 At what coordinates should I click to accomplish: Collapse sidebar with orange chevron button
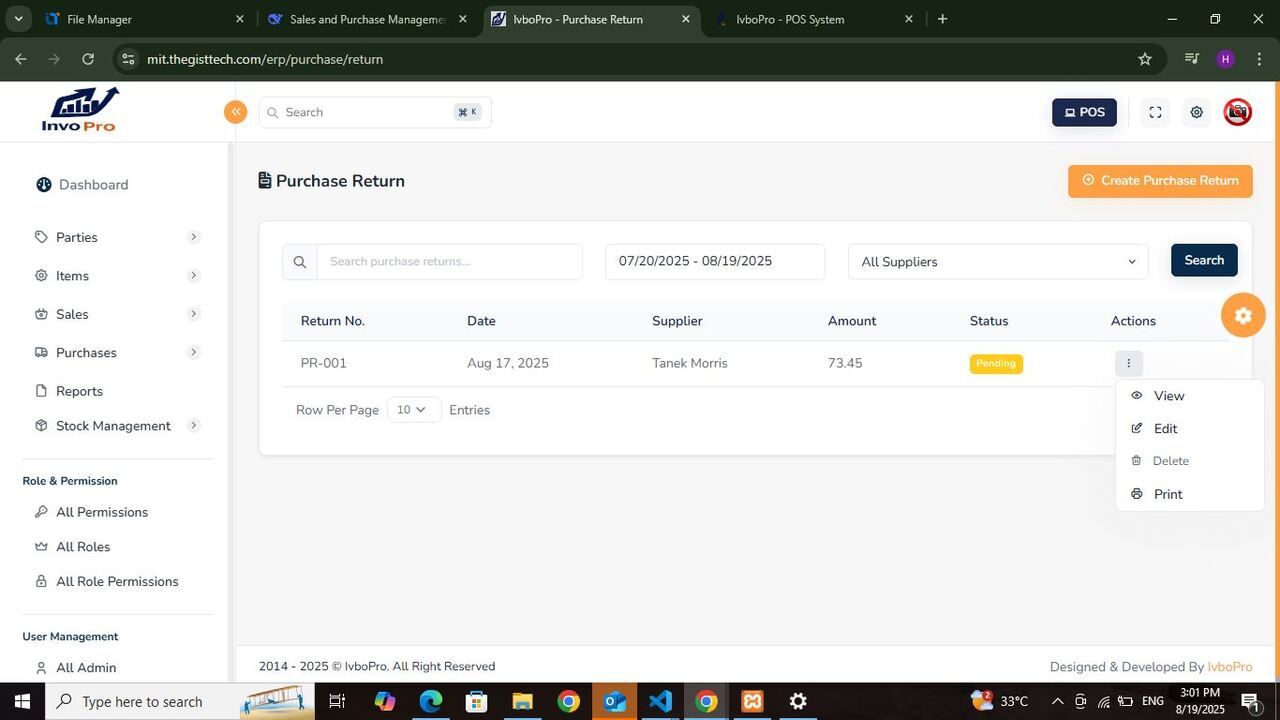coord(235,112)
